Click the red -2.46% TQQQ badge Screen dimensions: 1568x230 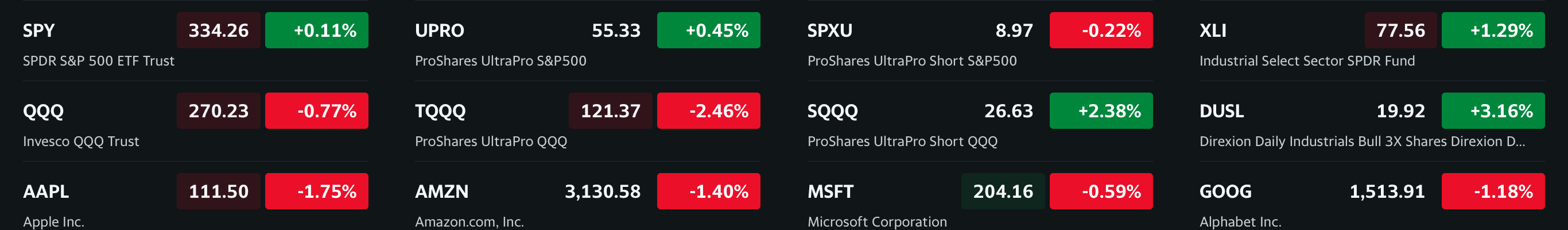[x=708, y=111]
